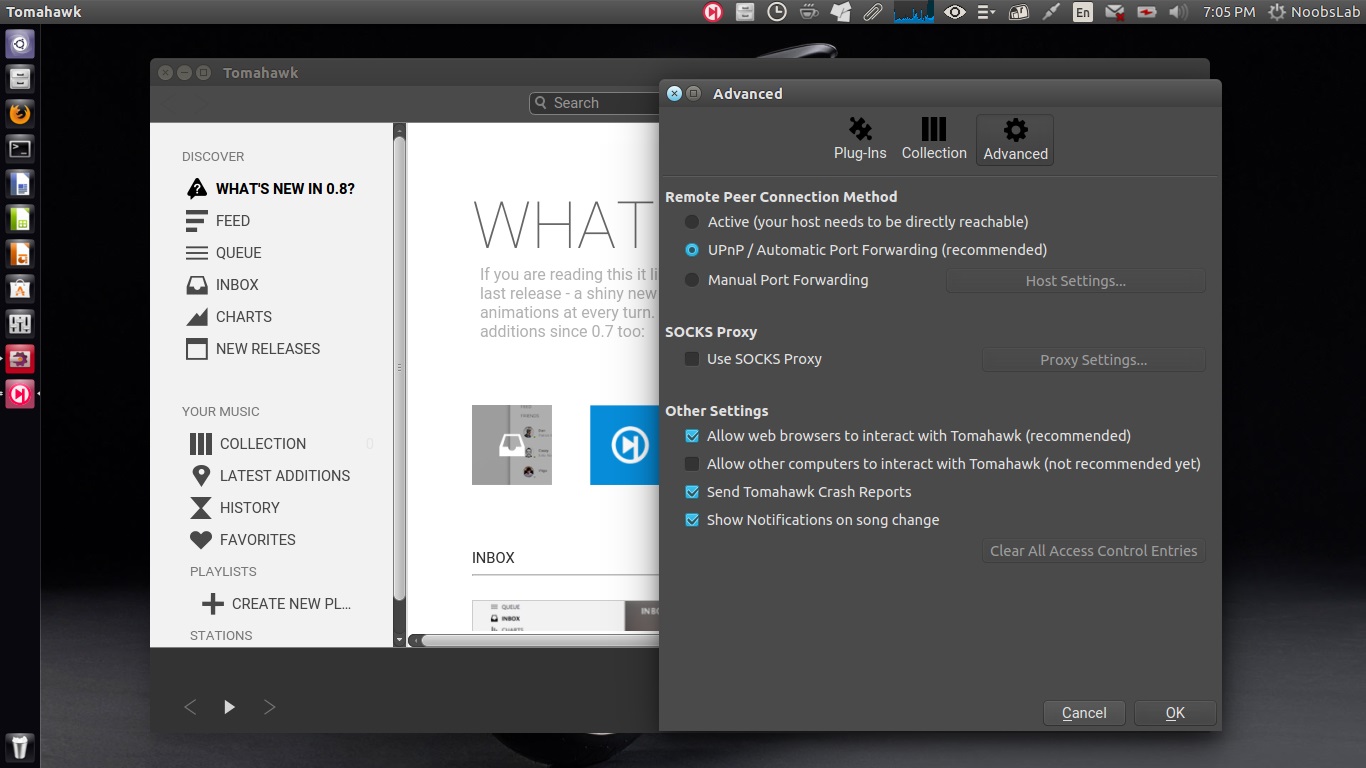Open the battery indicator menu

coord(1147,12)
